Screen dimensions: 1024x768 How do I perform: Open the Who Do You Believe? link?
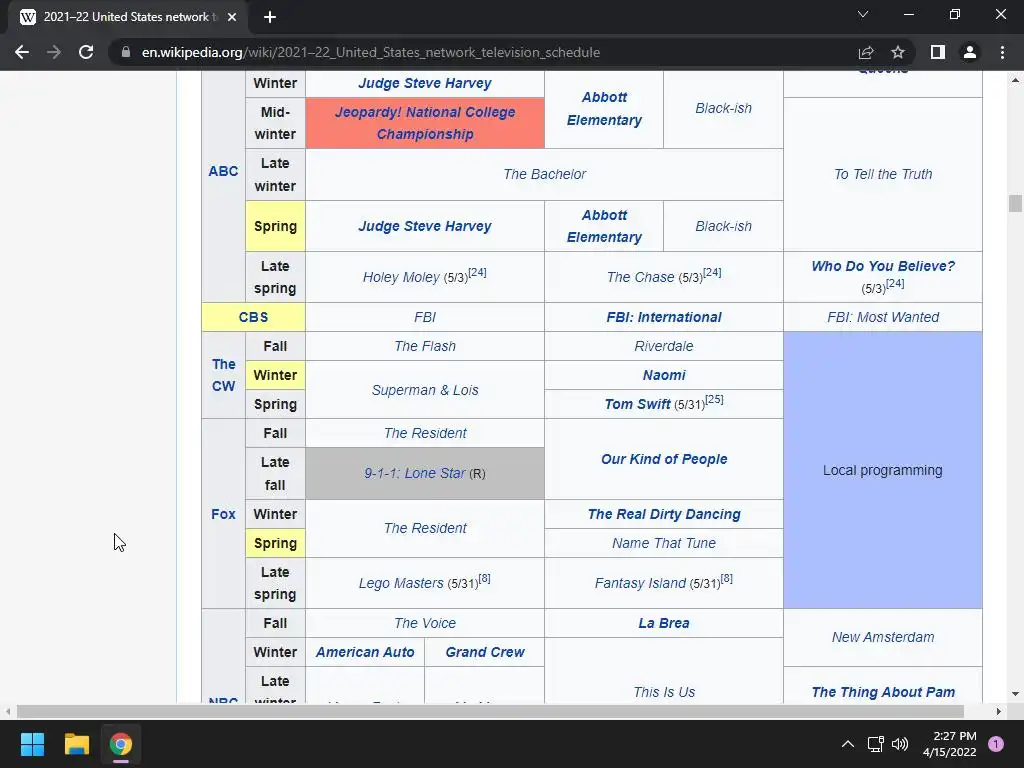point(883,266)
